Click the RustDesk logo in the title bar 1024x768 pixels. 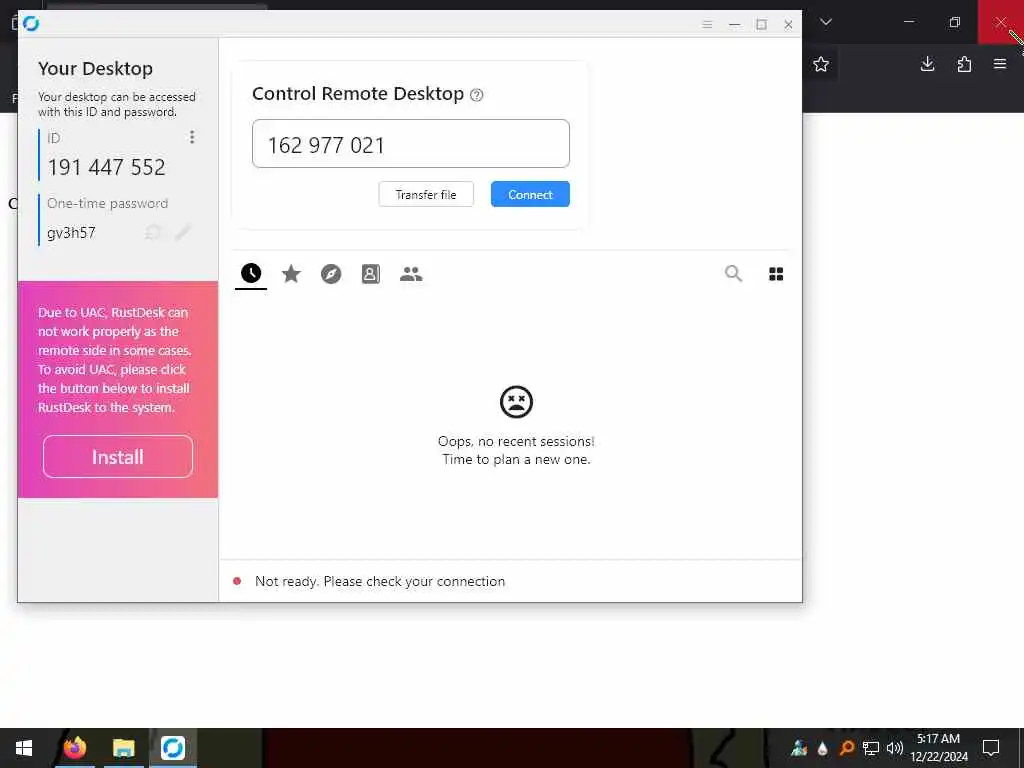point(31,24)
